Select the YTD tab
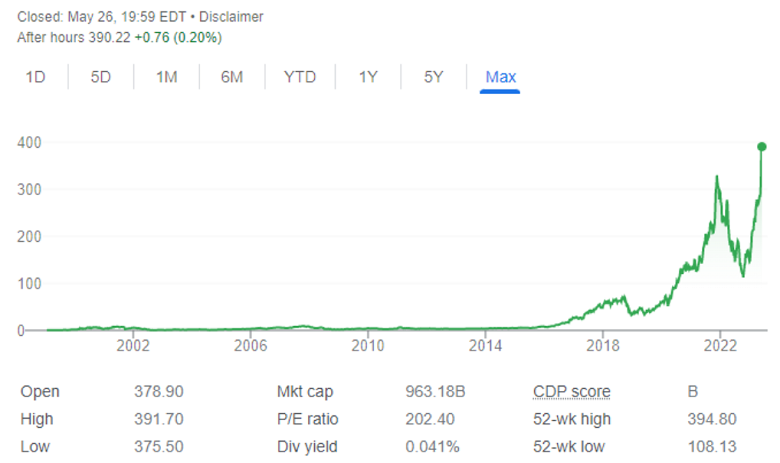780x463 pixels. coord(300,77)
